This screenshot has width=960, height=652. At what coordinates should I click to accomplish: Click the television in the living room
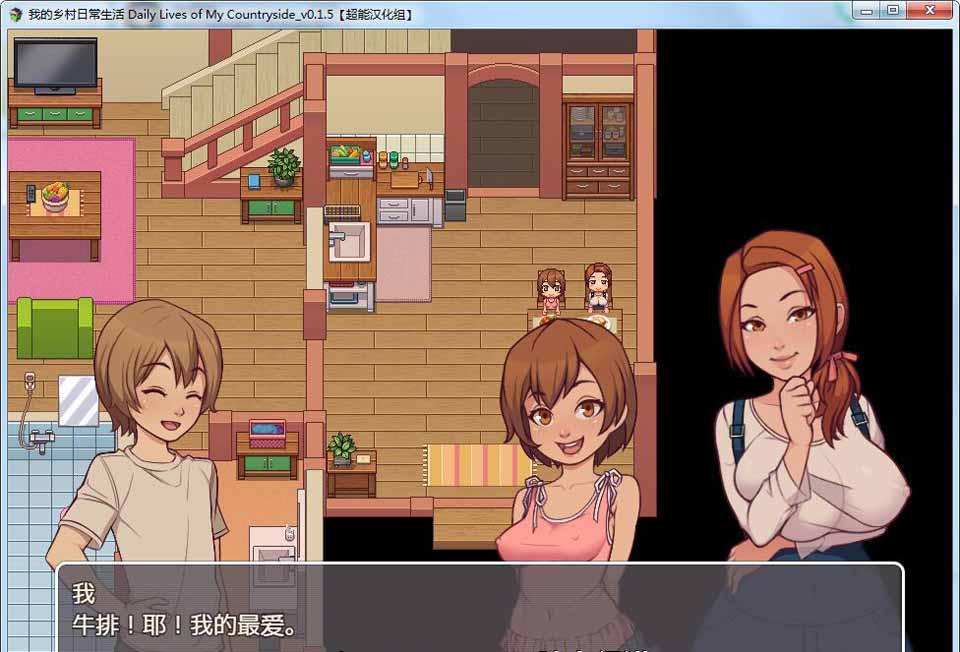(x=55, y=66)
